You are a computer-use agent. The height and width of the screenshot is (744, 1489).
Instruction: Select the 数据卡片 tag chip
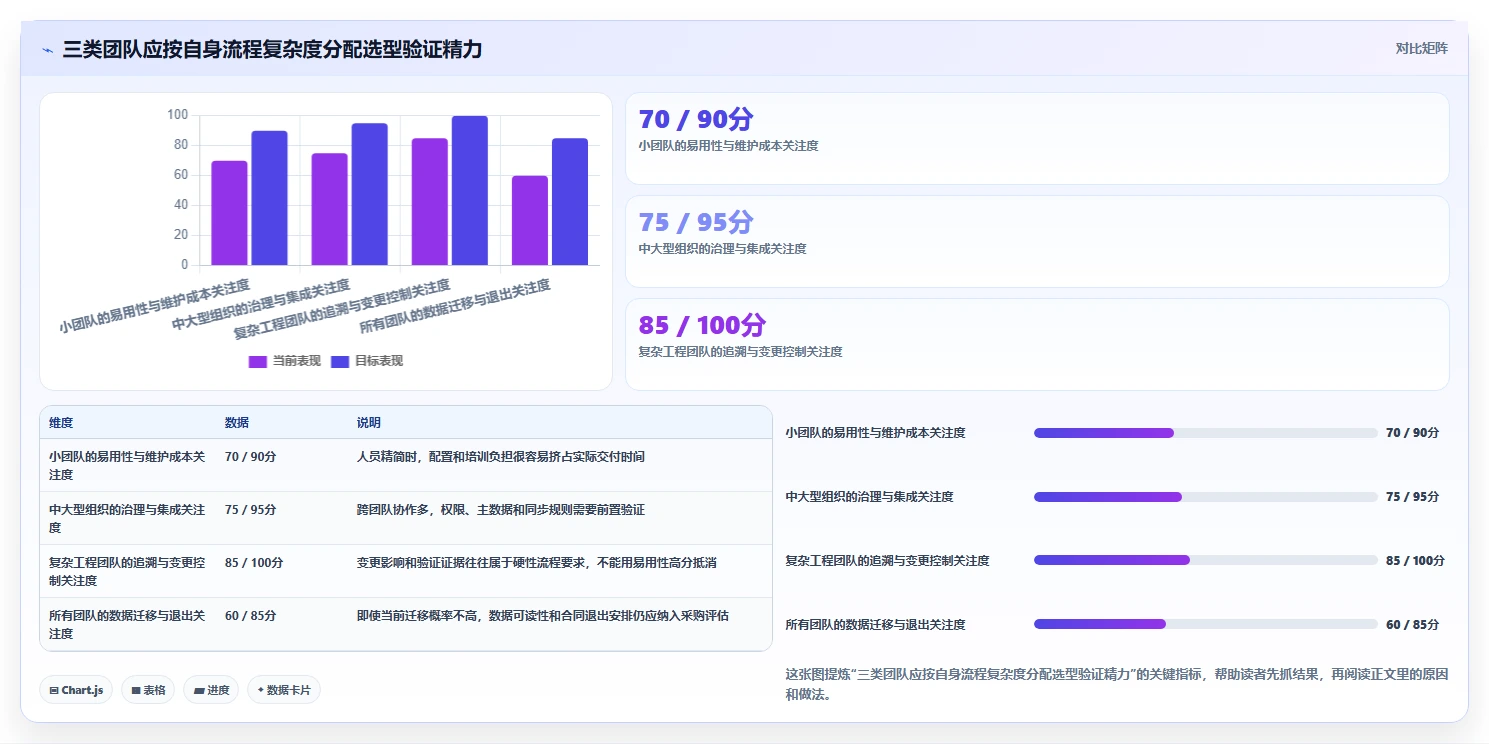tap(284, 690)
